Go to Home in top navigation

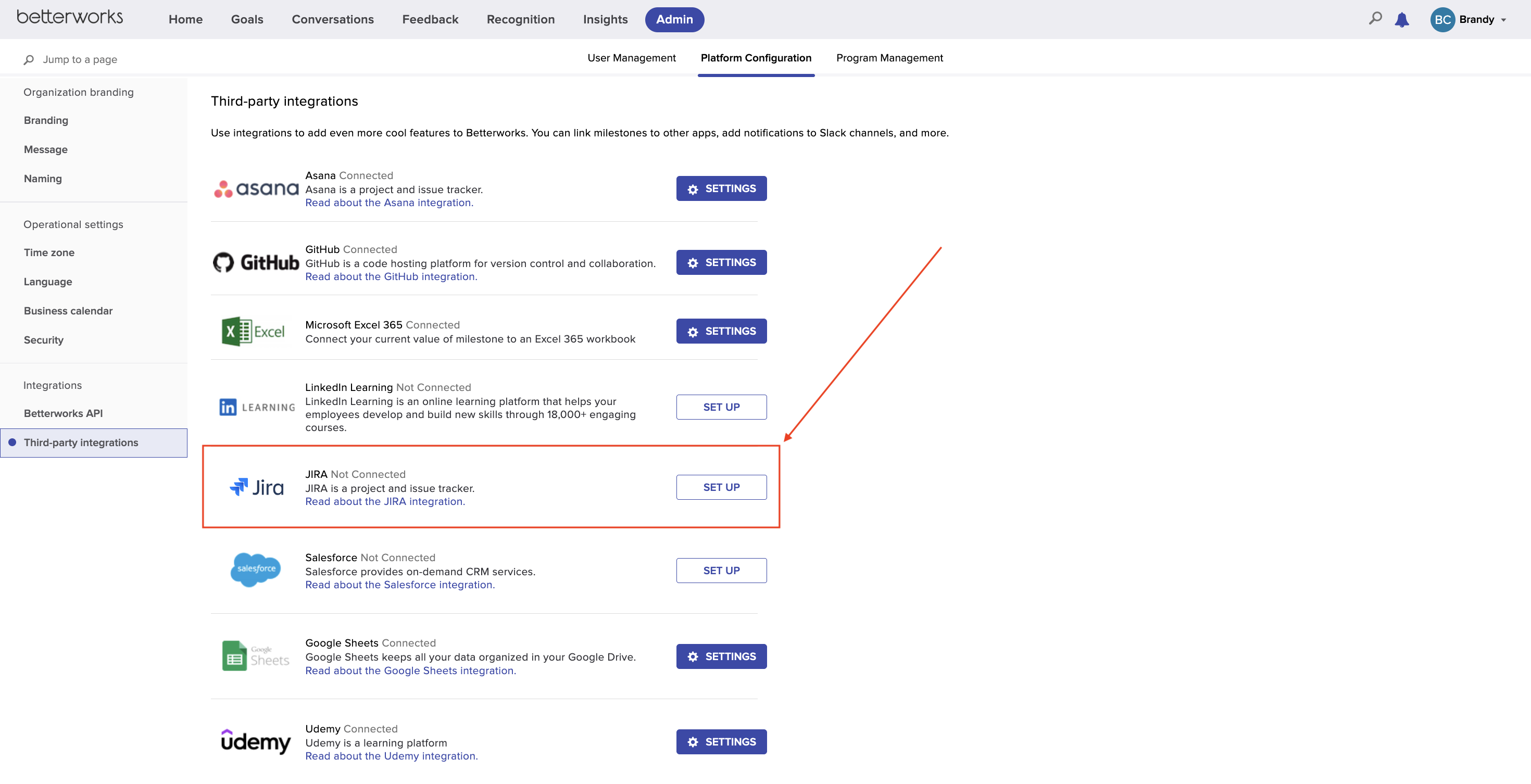pyautogui.click(x=185, y=20)
